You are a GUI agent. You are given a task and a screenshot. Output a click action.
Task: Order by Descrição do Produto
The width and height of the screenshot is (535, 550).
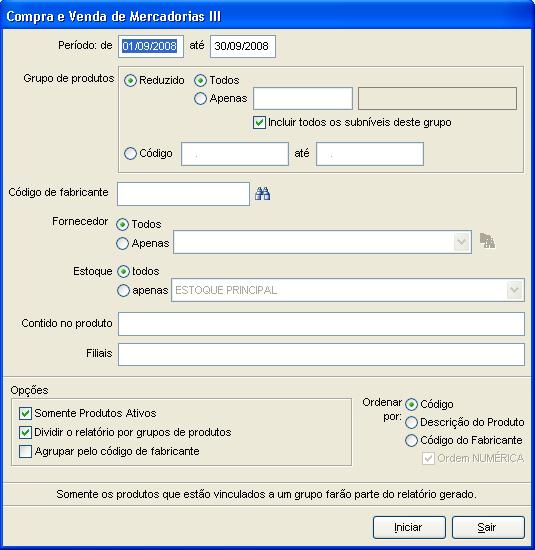[412, 422]
